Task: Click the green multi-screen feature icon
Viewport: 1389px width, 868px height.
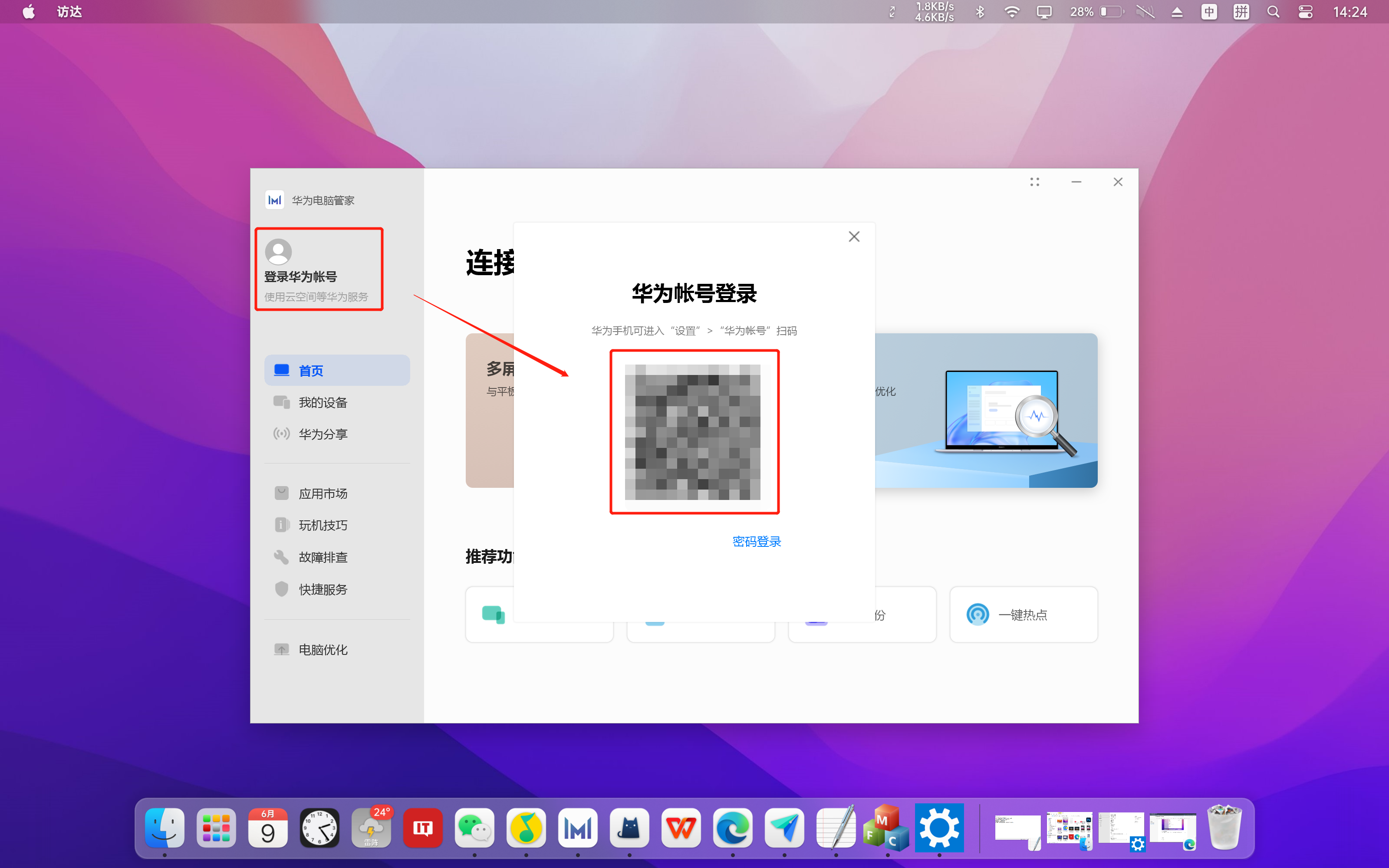Action: pos(493,614)
